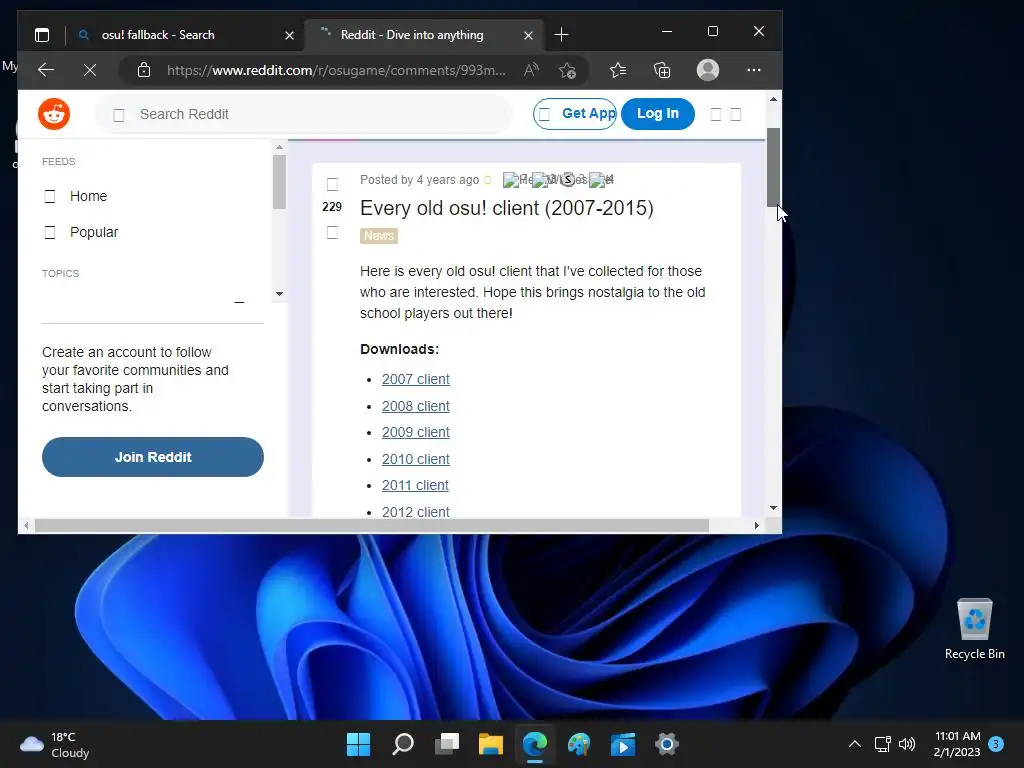Image resolution: width=1024 pixels, height=768 pixels.
Task: Click the Log In button
Action: 658,114
